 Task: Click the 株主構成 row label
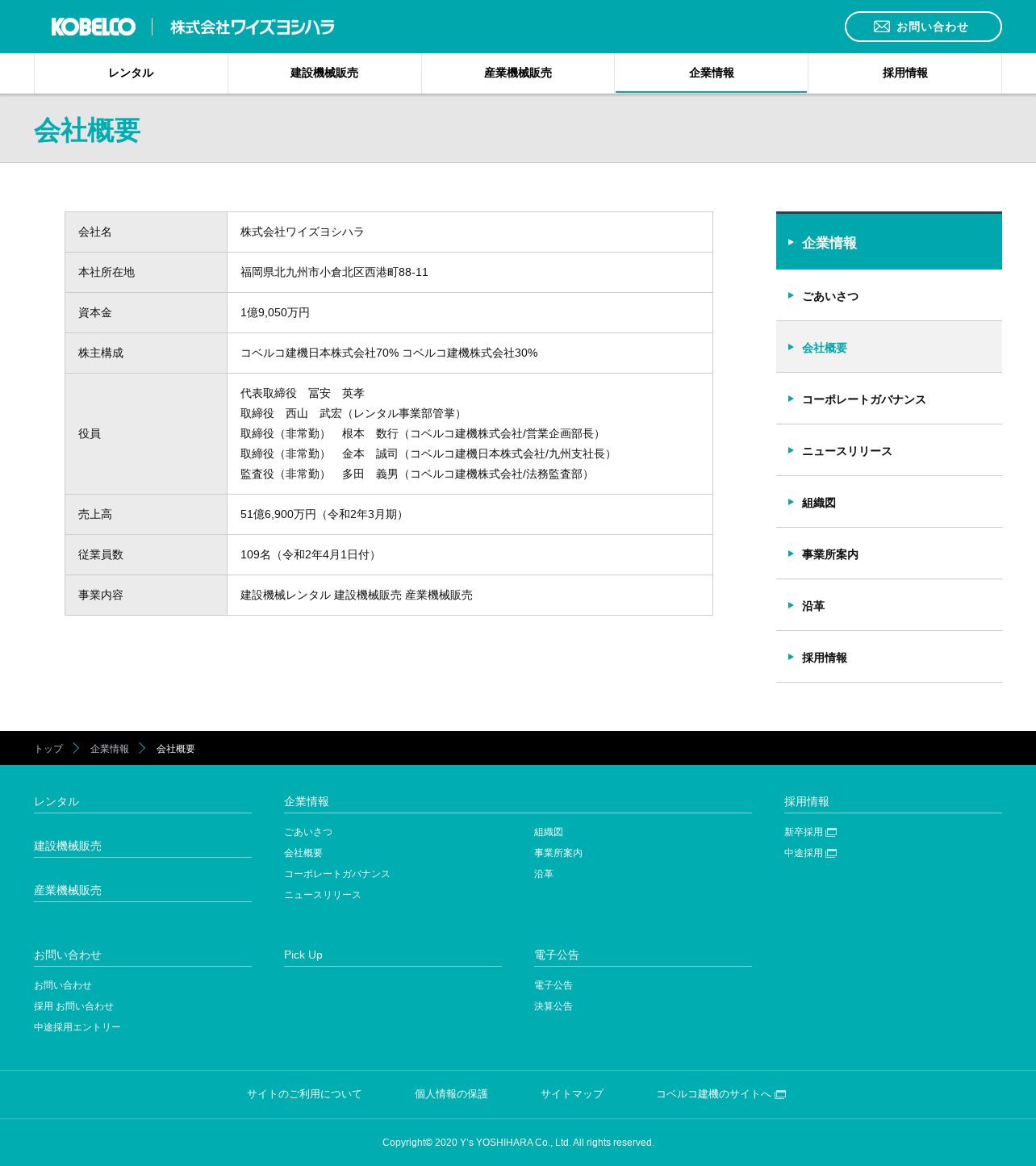point(101,353)
